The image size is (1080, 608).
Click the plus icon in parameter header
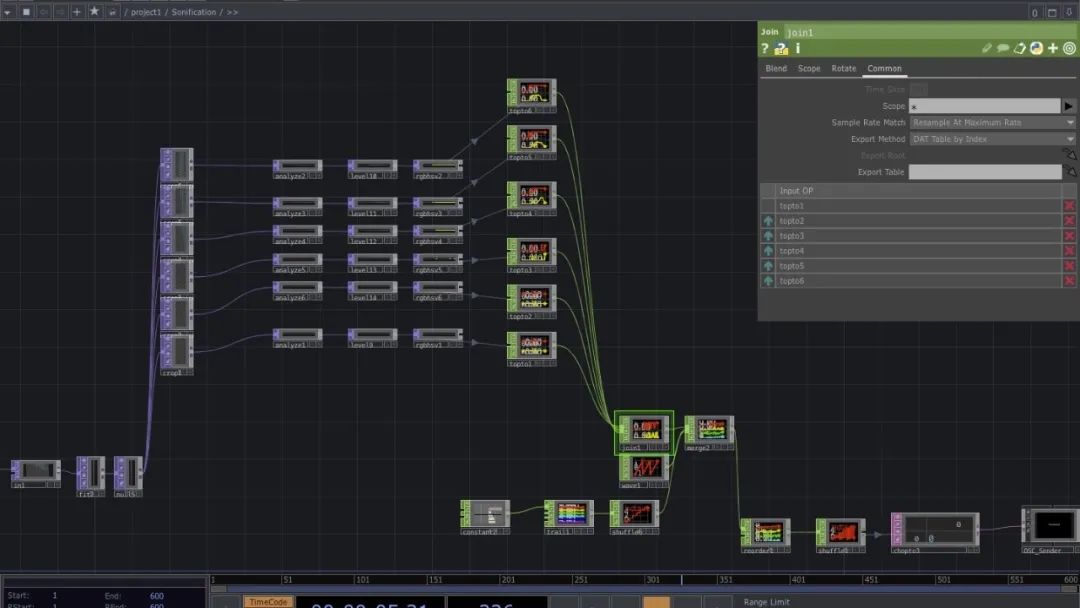(x=1053, y=48)
